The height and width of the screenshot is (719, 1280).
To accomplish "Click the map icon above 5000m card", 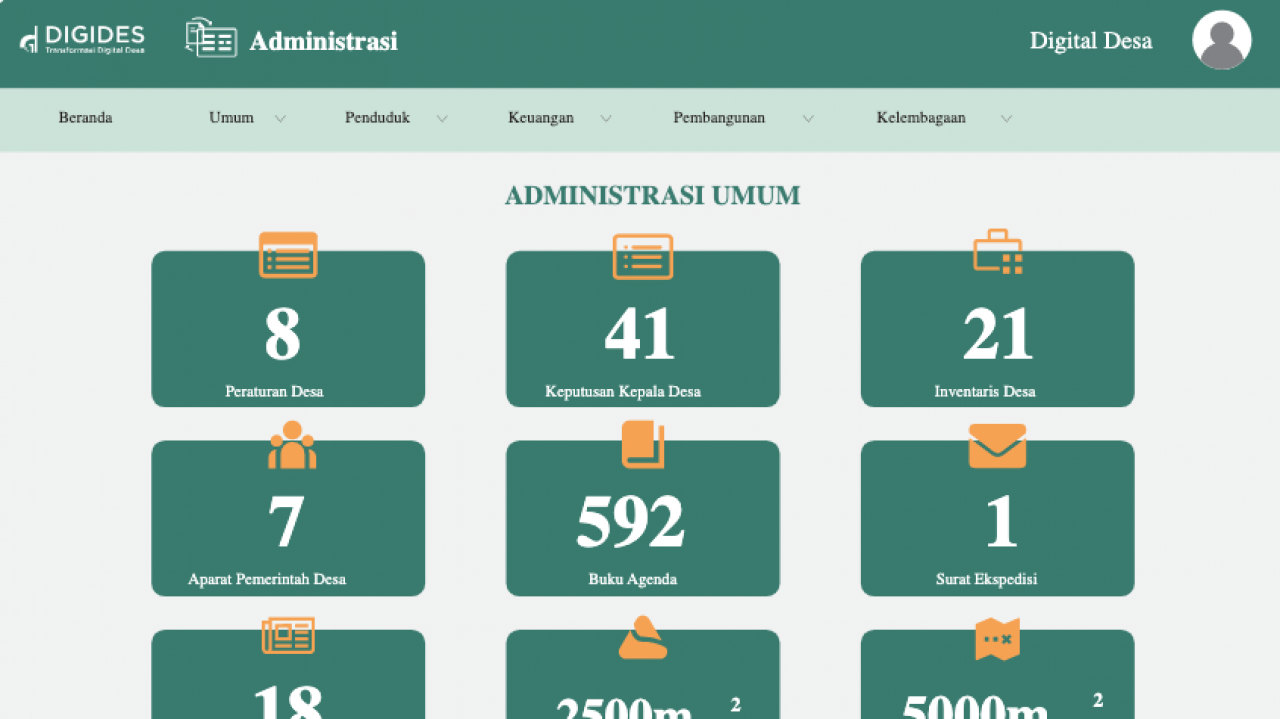I will coord(997,639).
